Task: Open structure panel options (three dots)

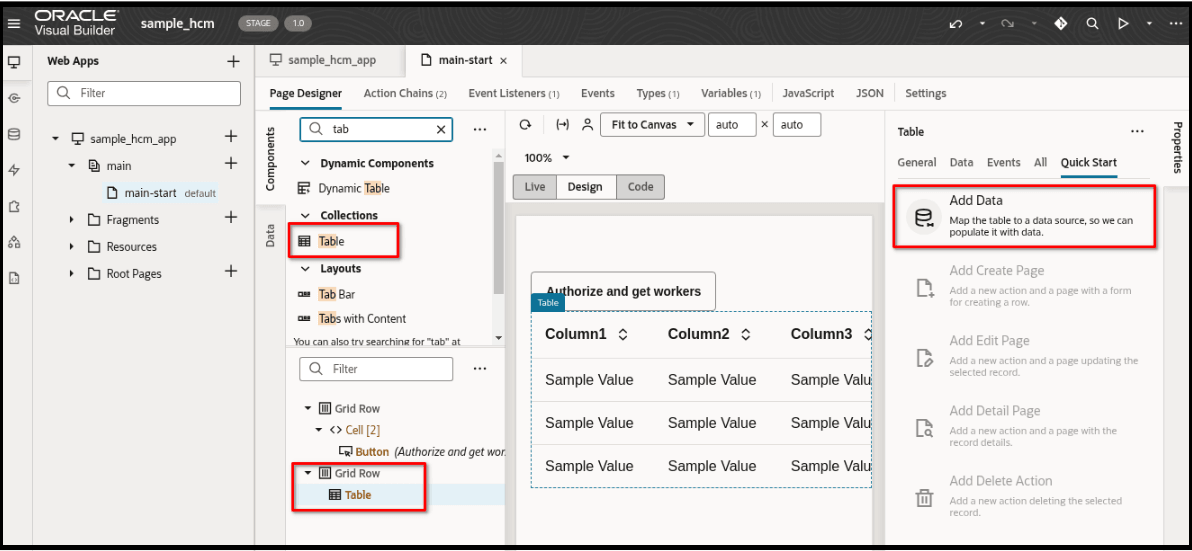Action: coord(480,369)
